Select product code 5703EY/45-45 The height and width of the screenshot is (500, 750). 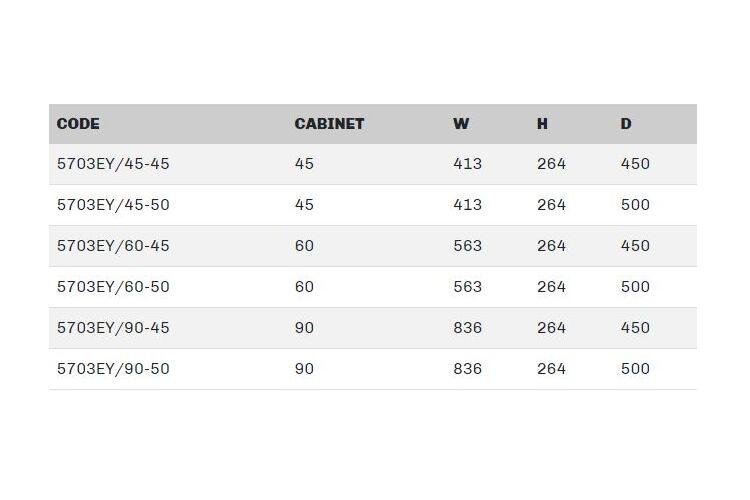[x=113, y=164]
